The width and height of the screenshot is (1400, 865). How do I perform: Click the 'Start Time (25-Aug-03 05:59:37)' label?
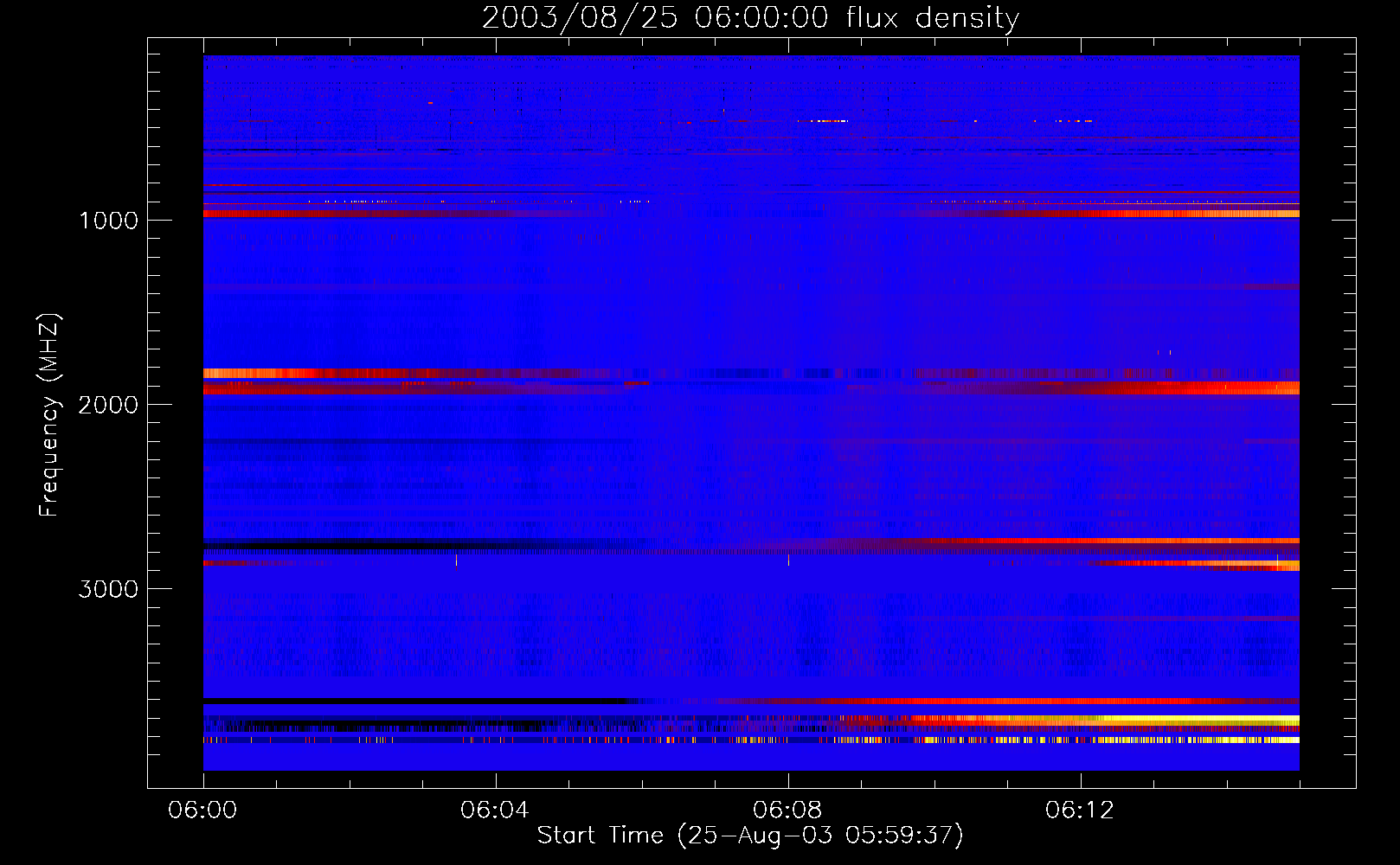point(750,836)
